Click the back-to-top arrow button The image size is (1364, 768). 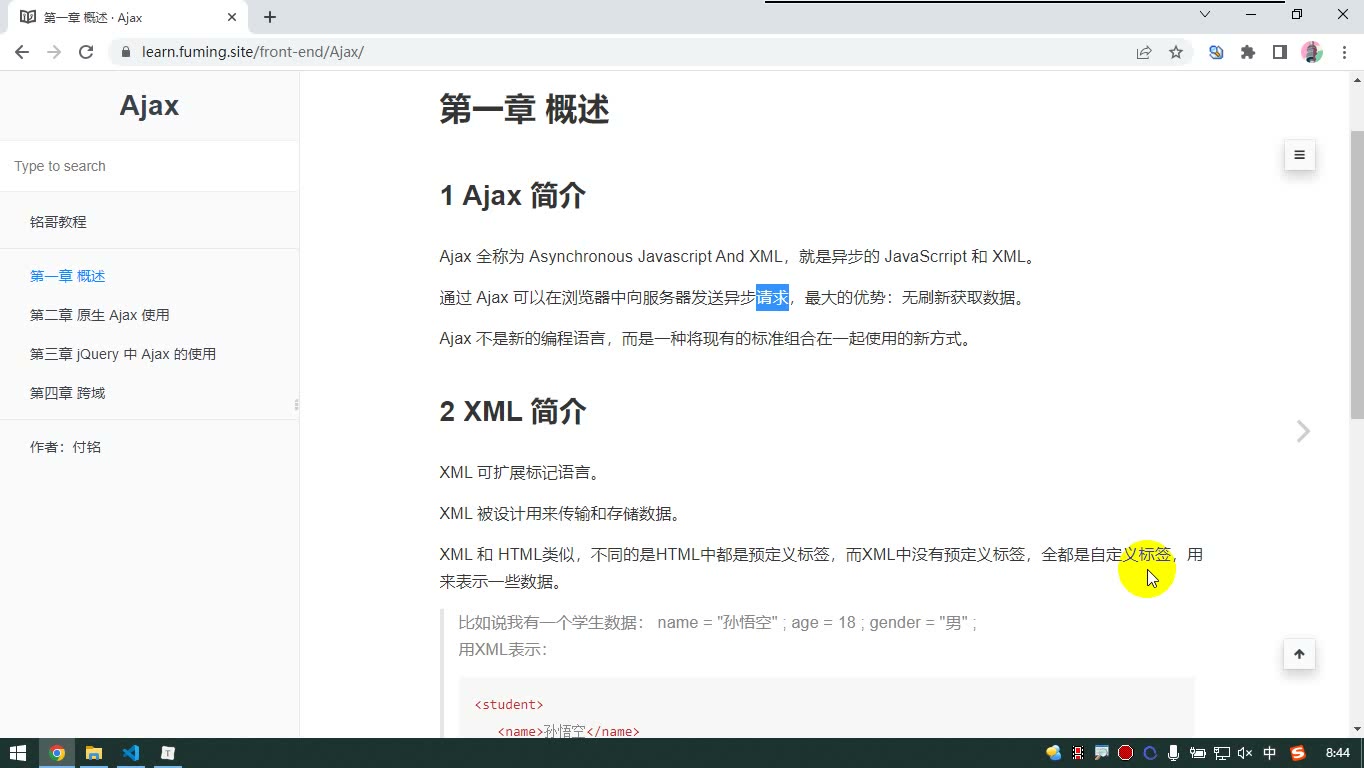coord(1299,654)
